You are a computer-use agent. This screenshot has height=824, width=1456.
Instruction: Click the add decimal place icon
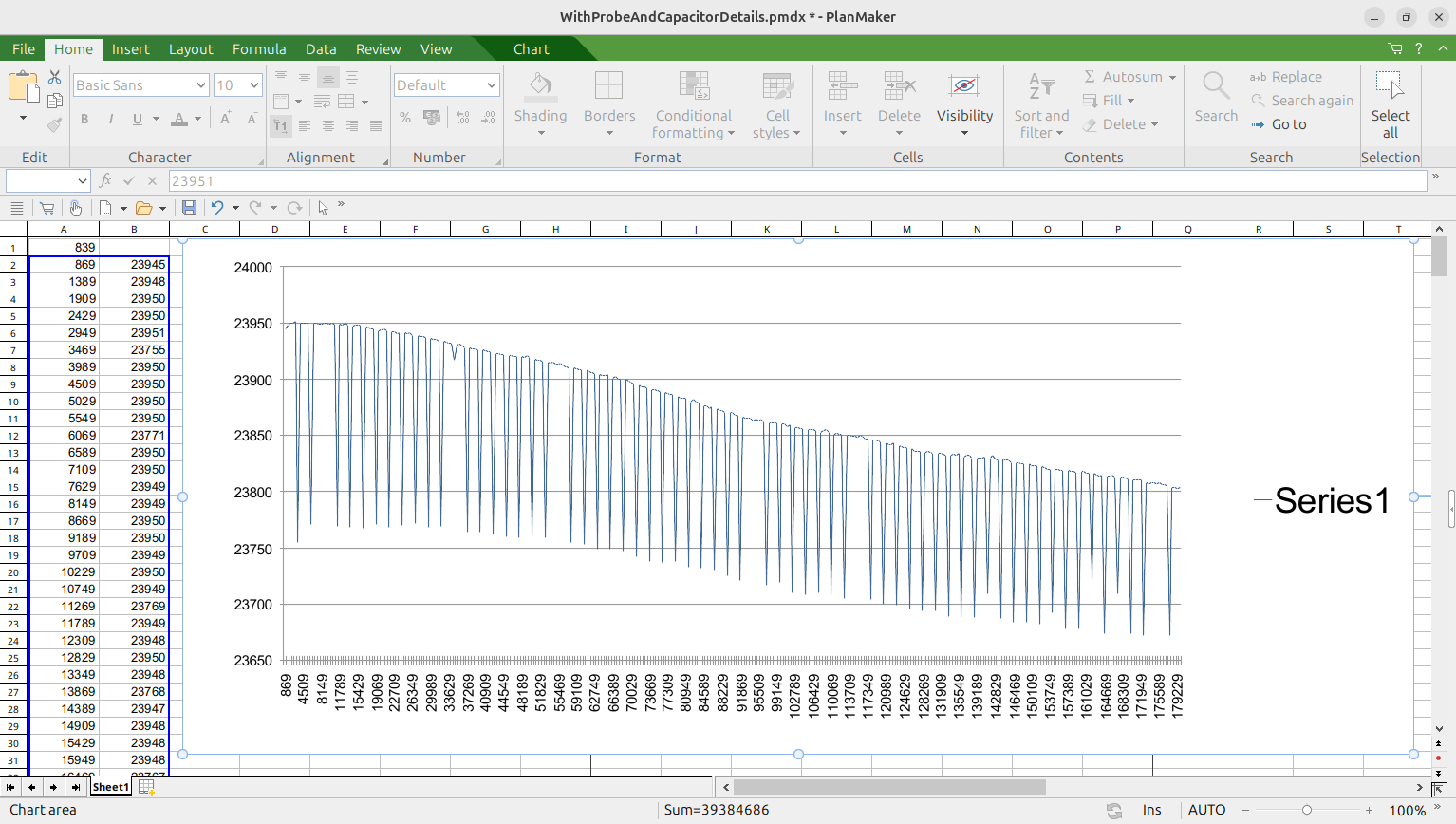[463, 118]
